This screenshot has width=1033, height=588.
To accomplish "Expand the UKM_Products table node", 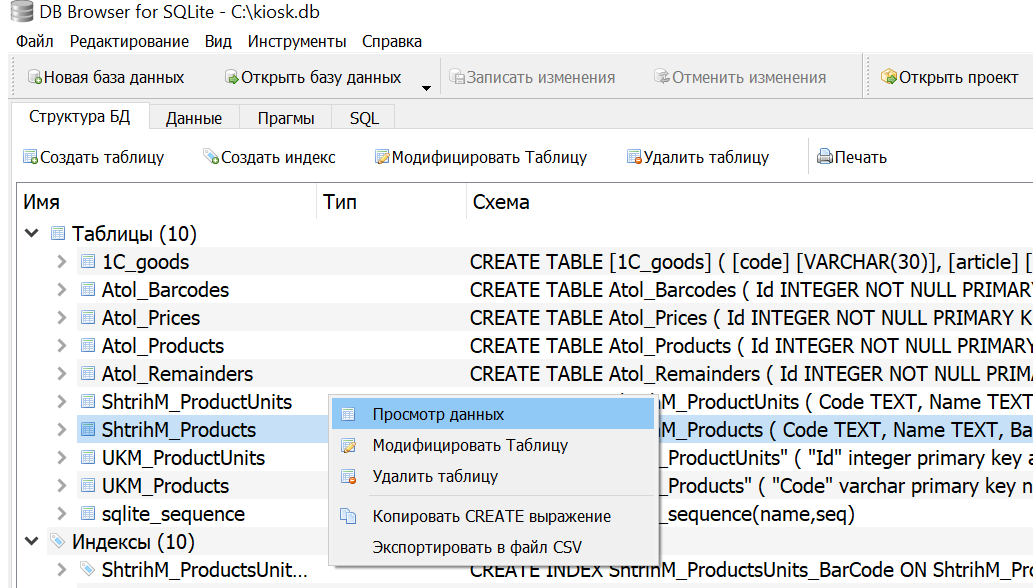I will pos(62,485).
